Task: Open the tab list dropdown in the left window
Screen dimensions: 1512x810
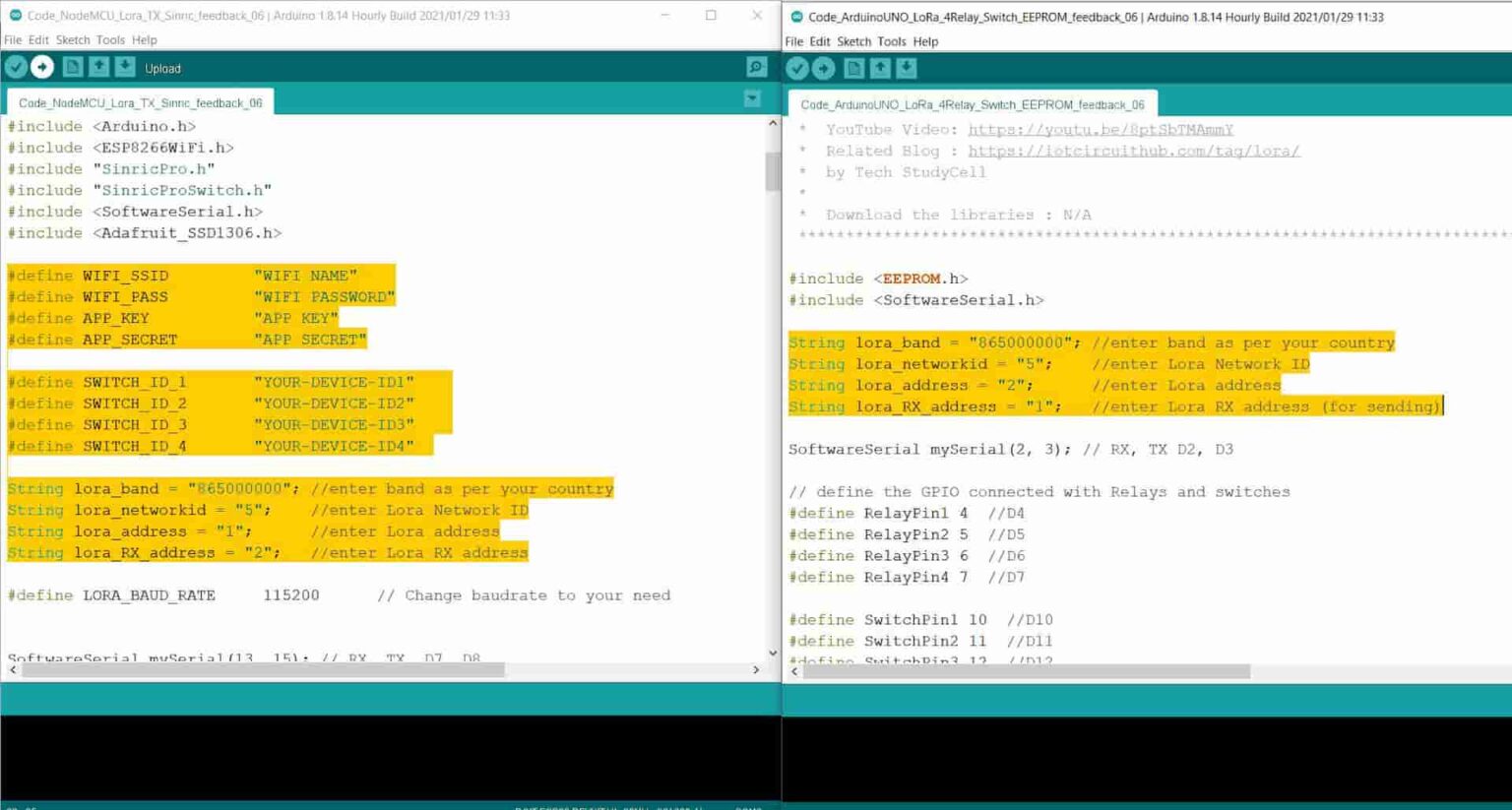Action: pos(752,98)
